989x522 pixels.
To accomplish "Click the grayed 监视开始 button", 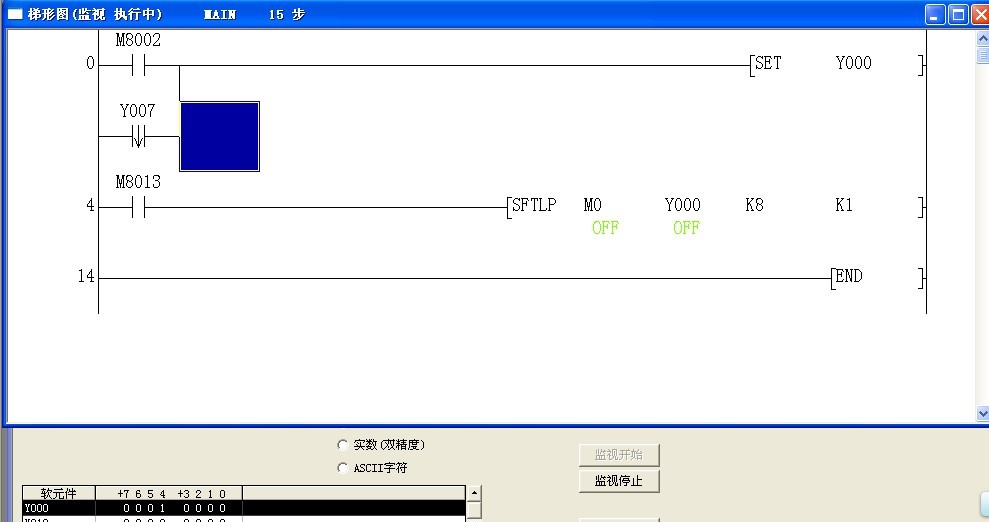I will pyautogui.click(x=619, y=455).
